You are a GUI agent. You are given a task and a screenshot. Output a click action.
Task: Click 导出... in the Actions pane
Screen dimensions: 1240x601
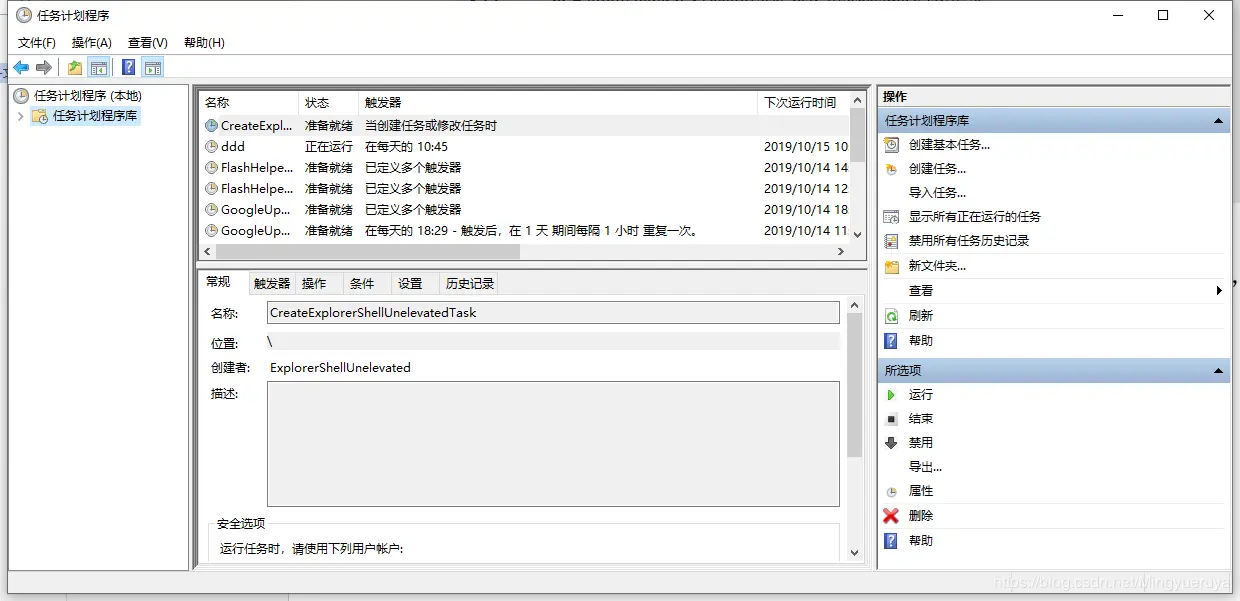(x=925, y=467)
